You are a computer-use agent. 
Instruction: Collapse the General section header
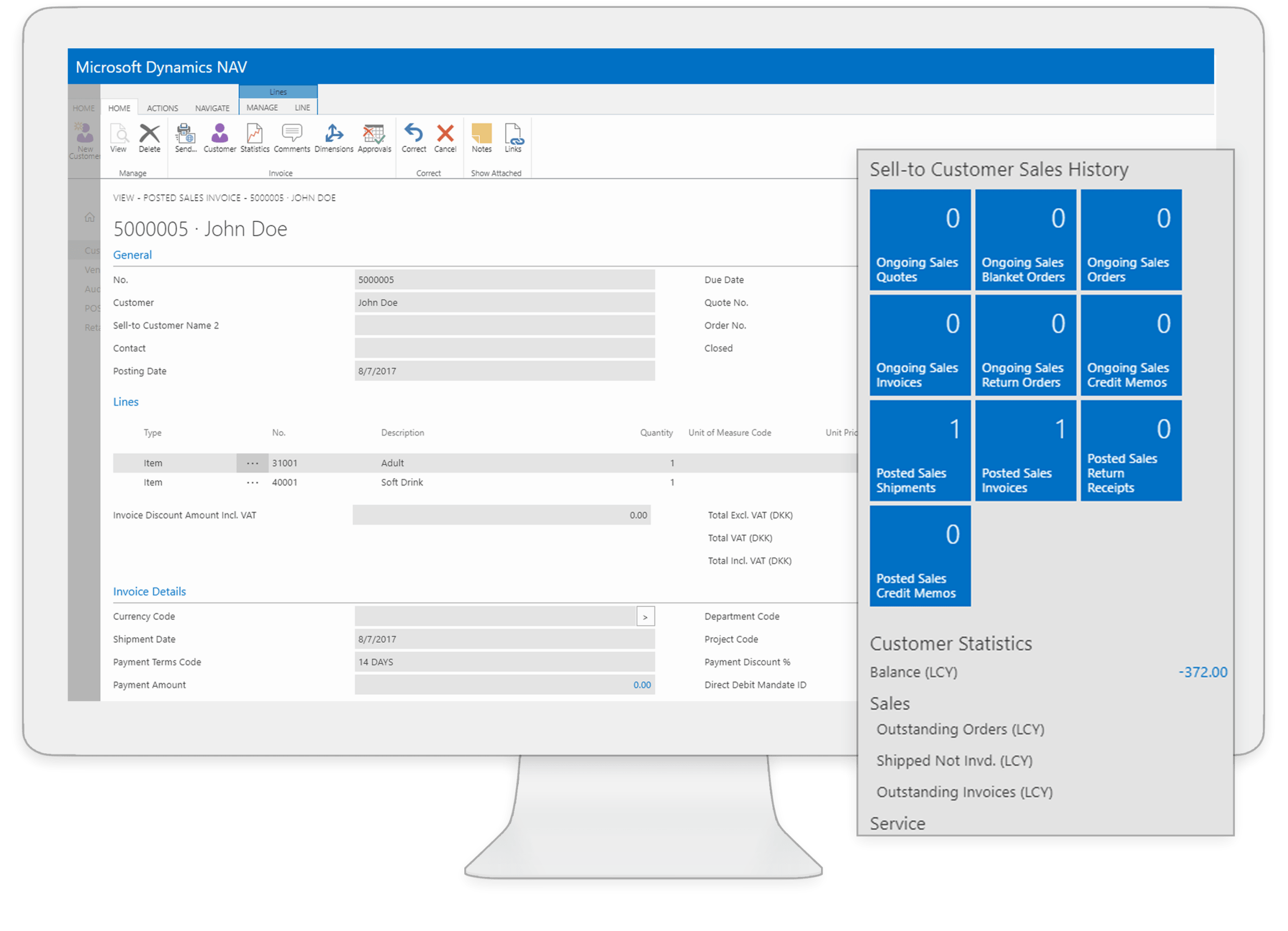point(132,255)
